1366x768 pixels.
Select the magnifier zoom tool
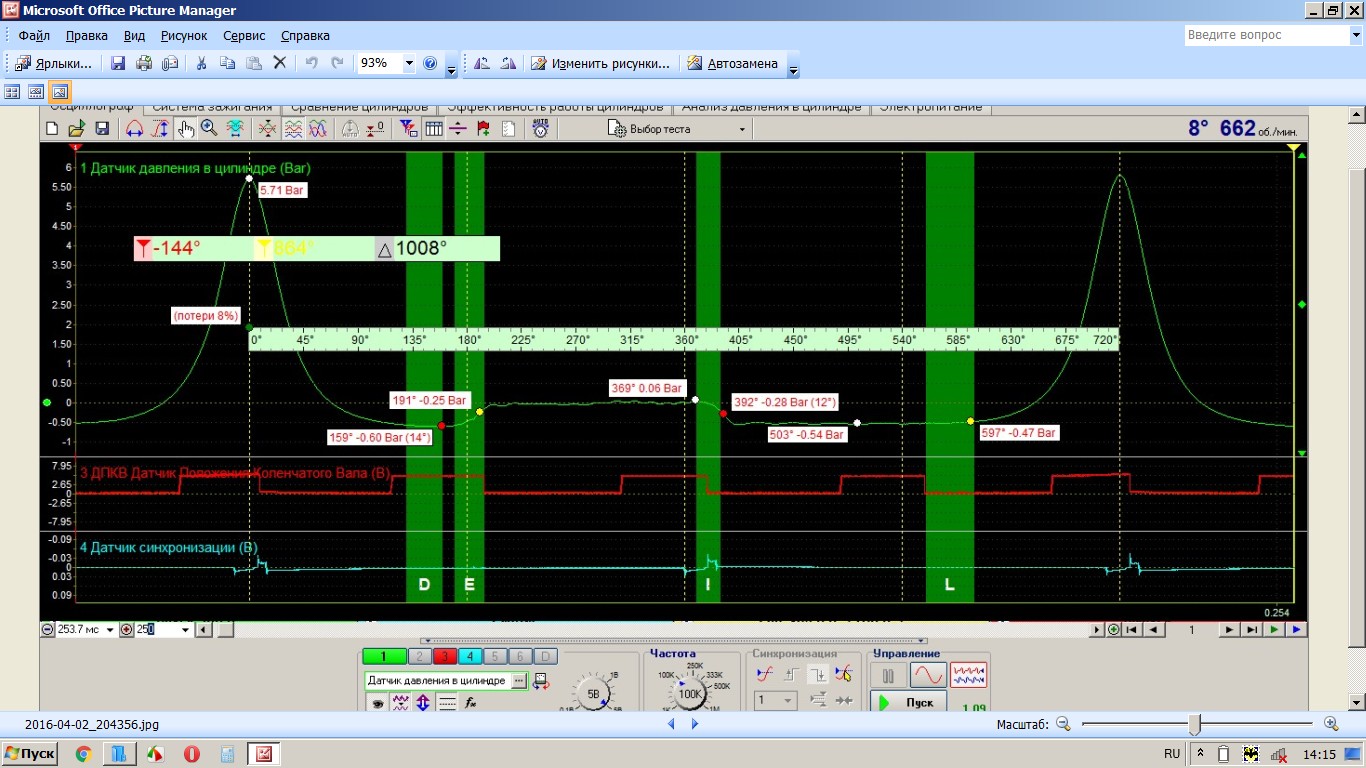pyautogui.click(x=209, y=129)
